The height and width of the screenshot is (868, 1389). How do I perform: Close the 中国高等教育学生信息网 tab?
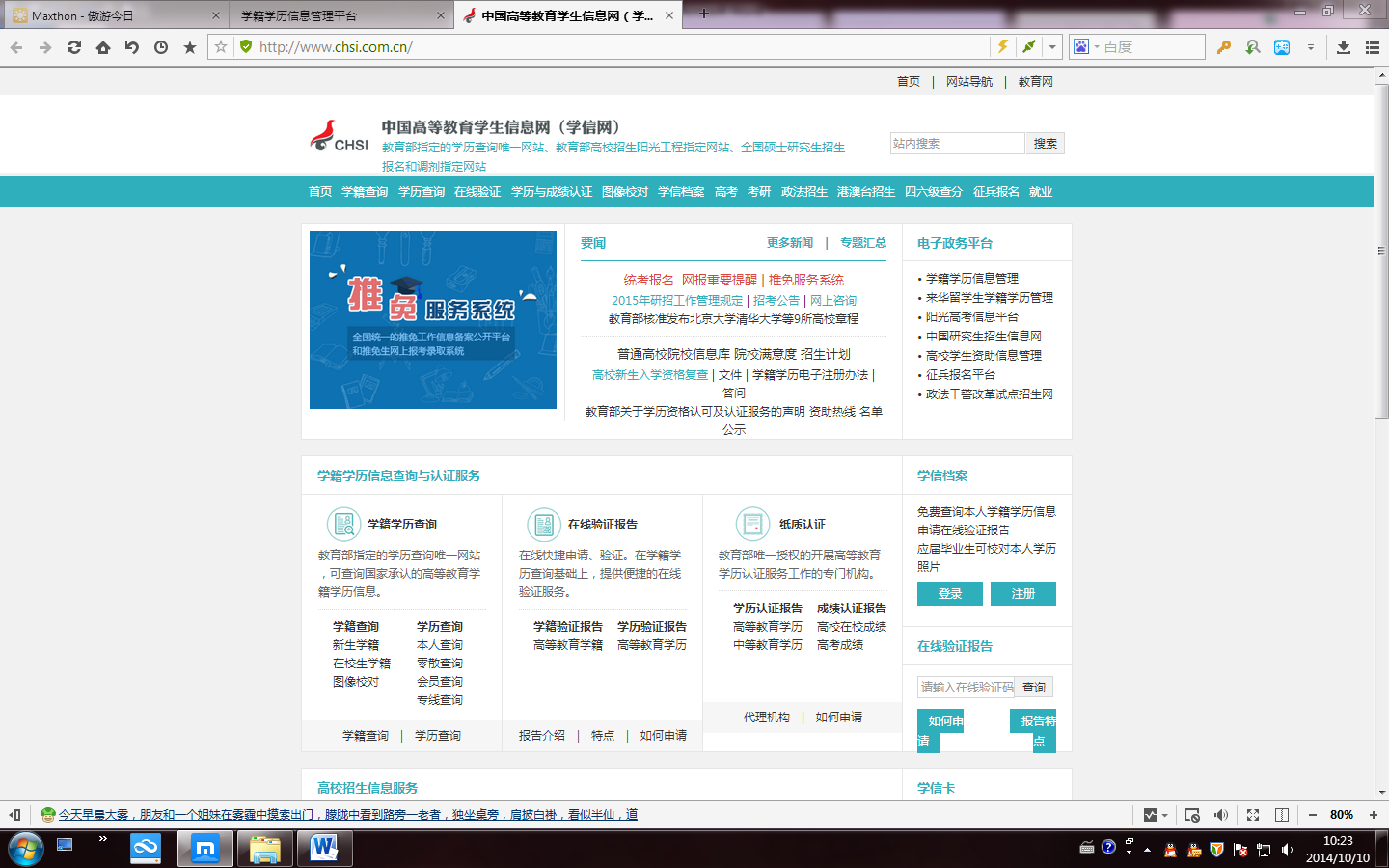click(x=669, y=15)
